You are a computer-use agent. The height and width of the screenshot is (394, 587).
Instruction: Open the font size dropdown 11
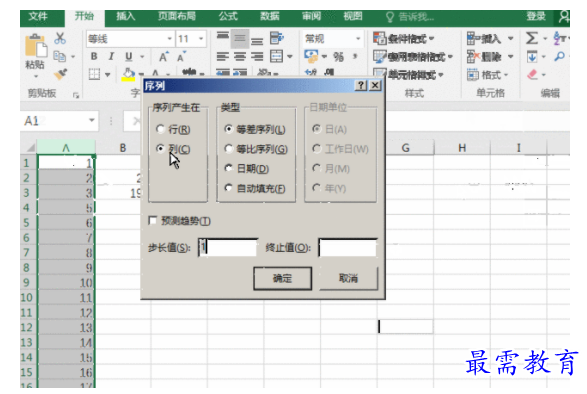pyautogui.click(x=201, y=39)
